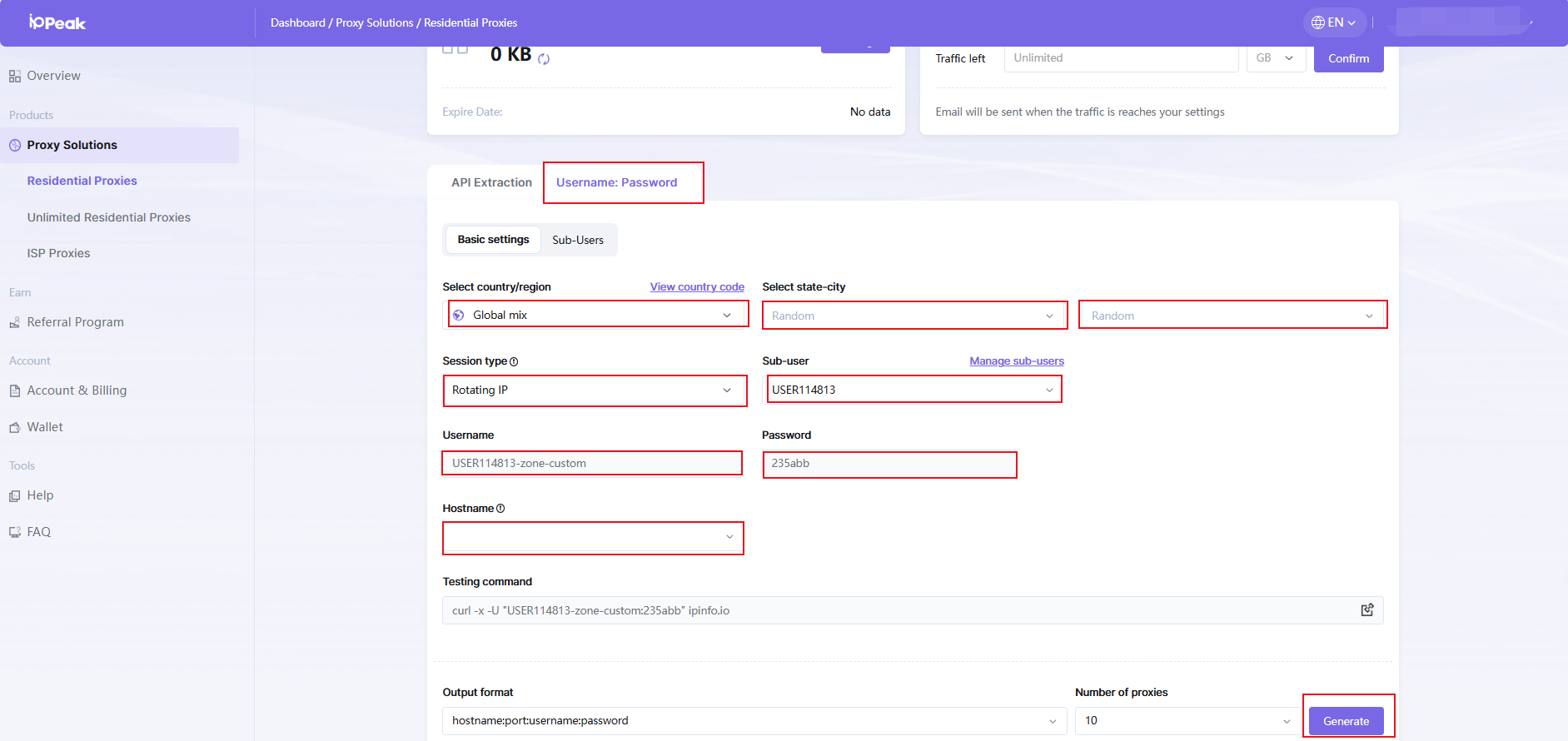1568x741 pixels.
Task: Expand the Select country/region dropdown
Action: [596, 315]
